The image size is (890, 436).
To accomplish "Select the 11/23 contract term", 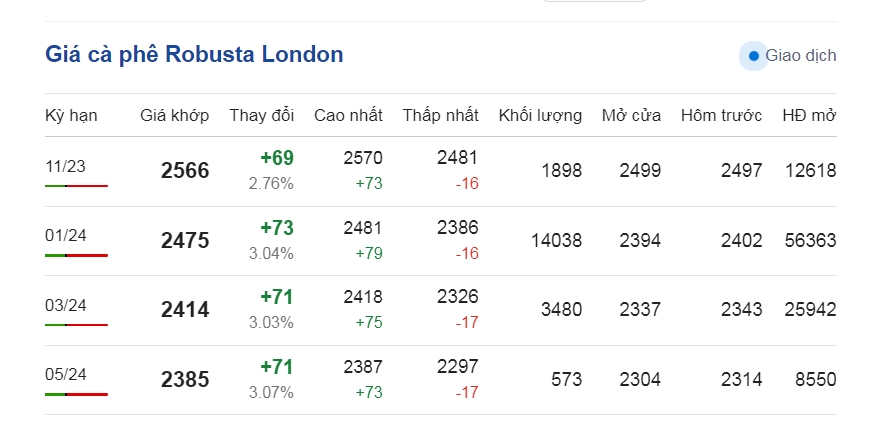I will [x=65, y=166].
